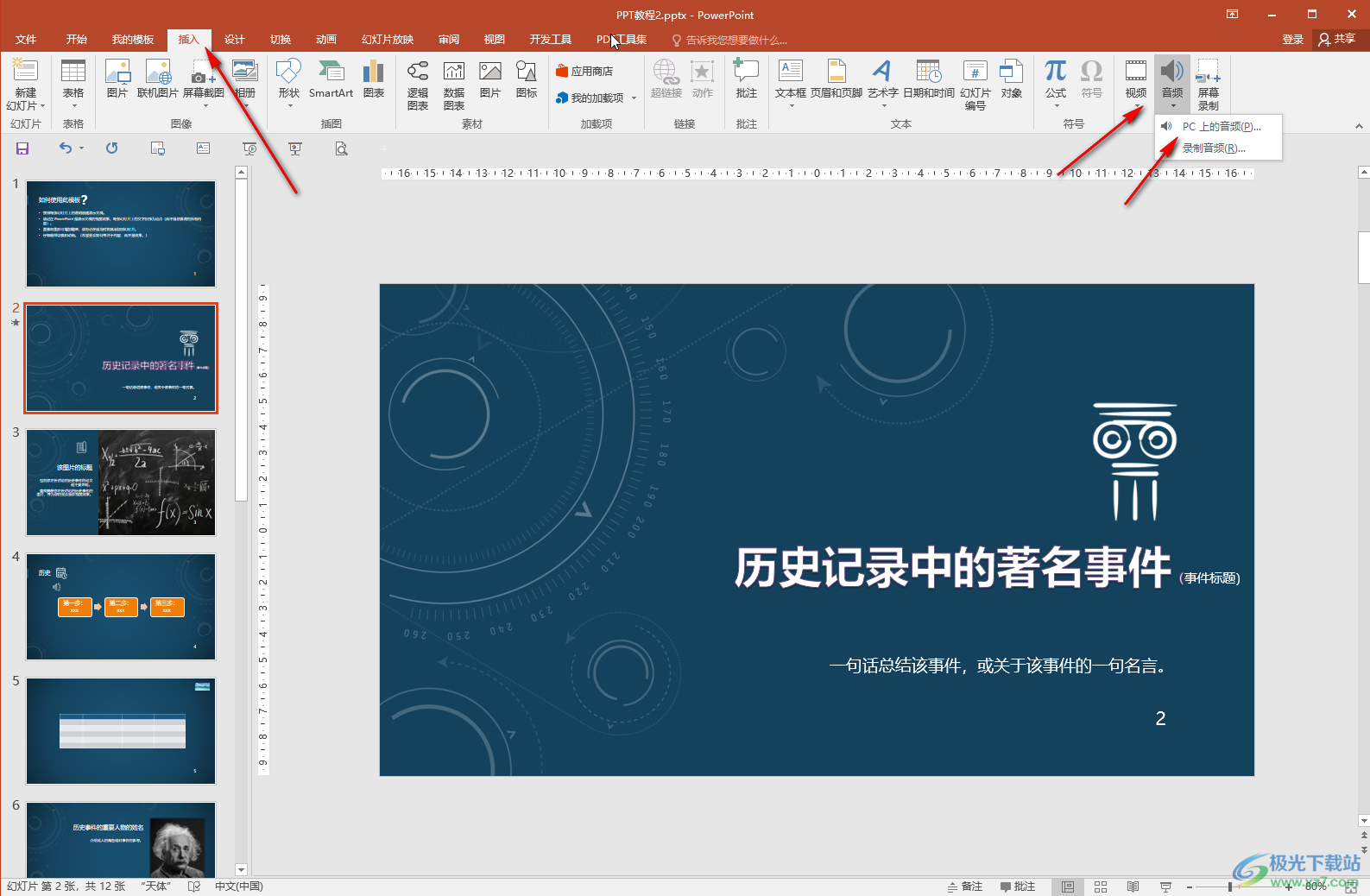Screen dimensions: 1370x896
Task: Switch to the Design (设计) tab
Action: pos(235,40)
